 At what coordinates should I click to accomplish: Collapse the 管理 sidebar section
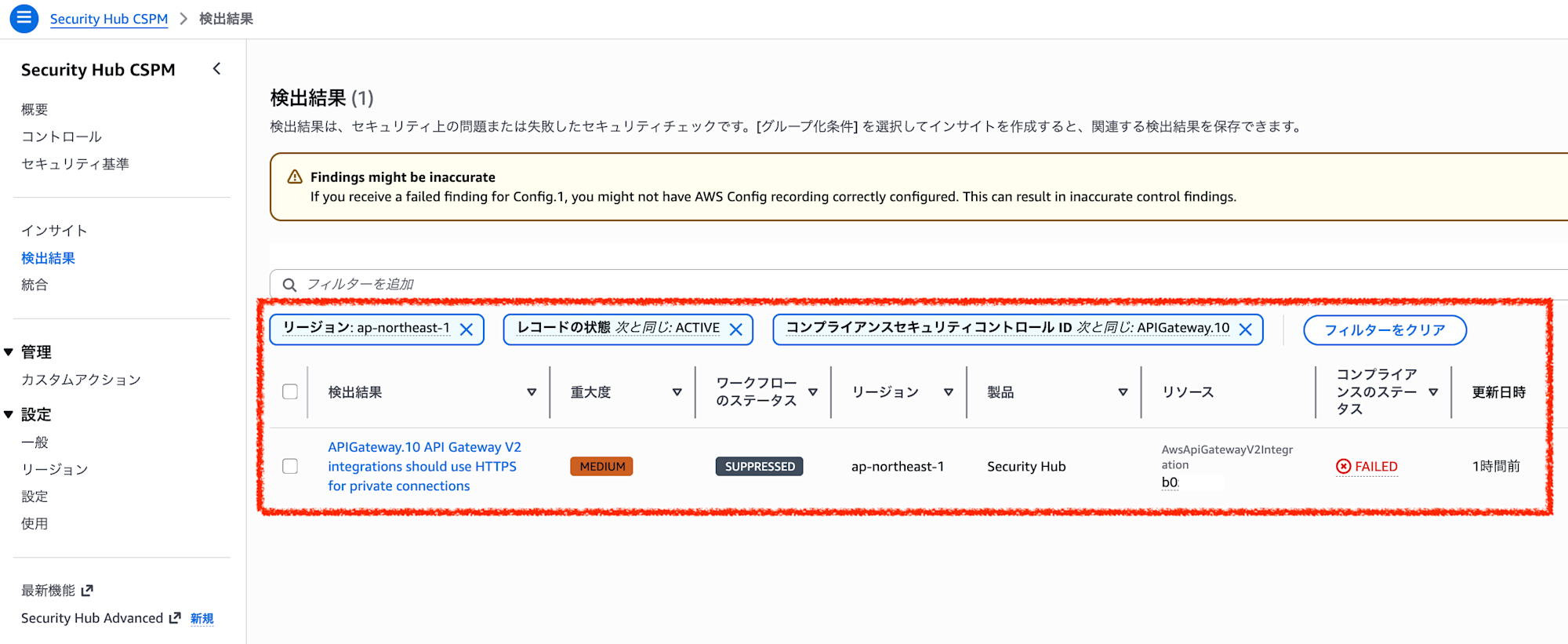click(9, 352)
